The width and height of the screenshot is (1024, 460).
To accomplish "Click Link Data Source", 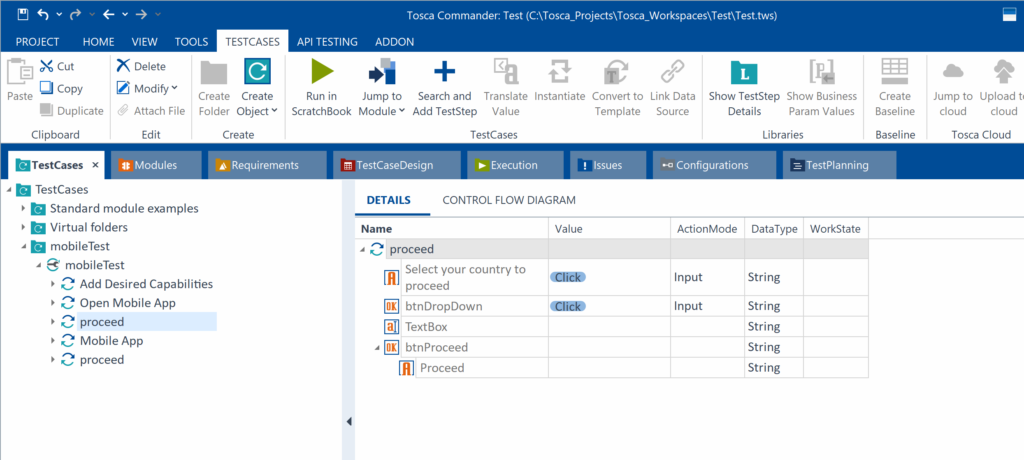I will point(673,88).
